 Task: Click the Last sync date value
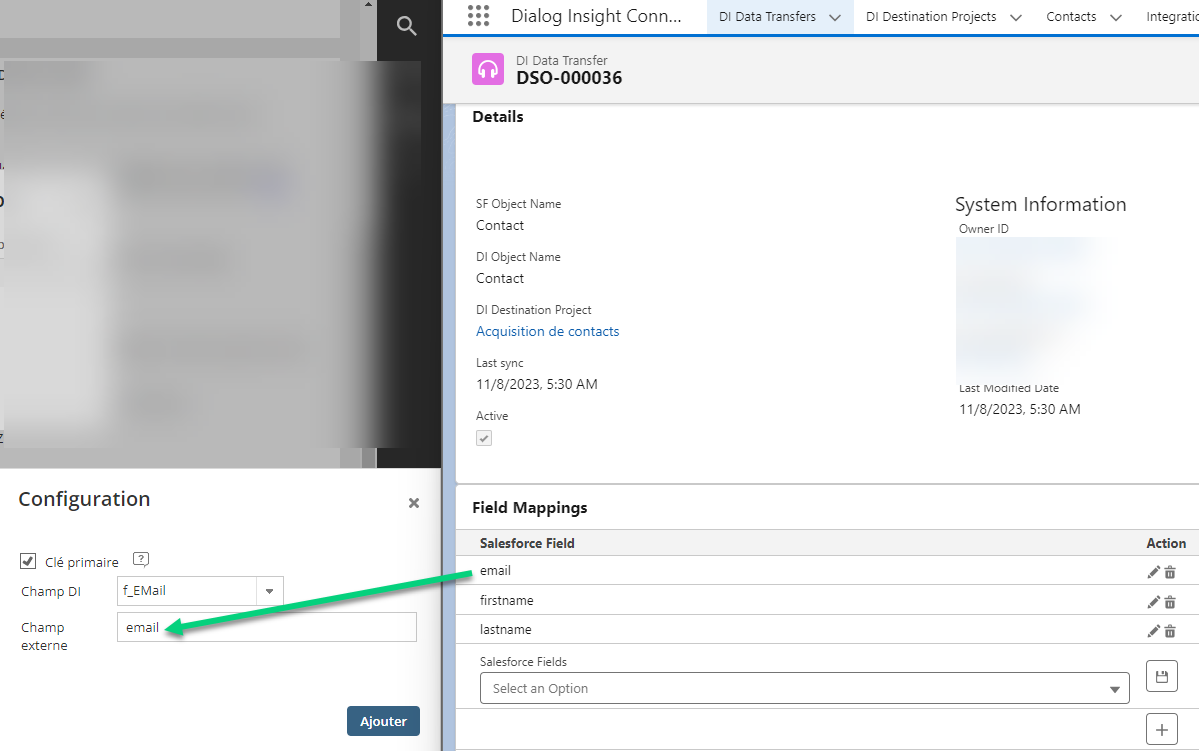tap(537, 385)
